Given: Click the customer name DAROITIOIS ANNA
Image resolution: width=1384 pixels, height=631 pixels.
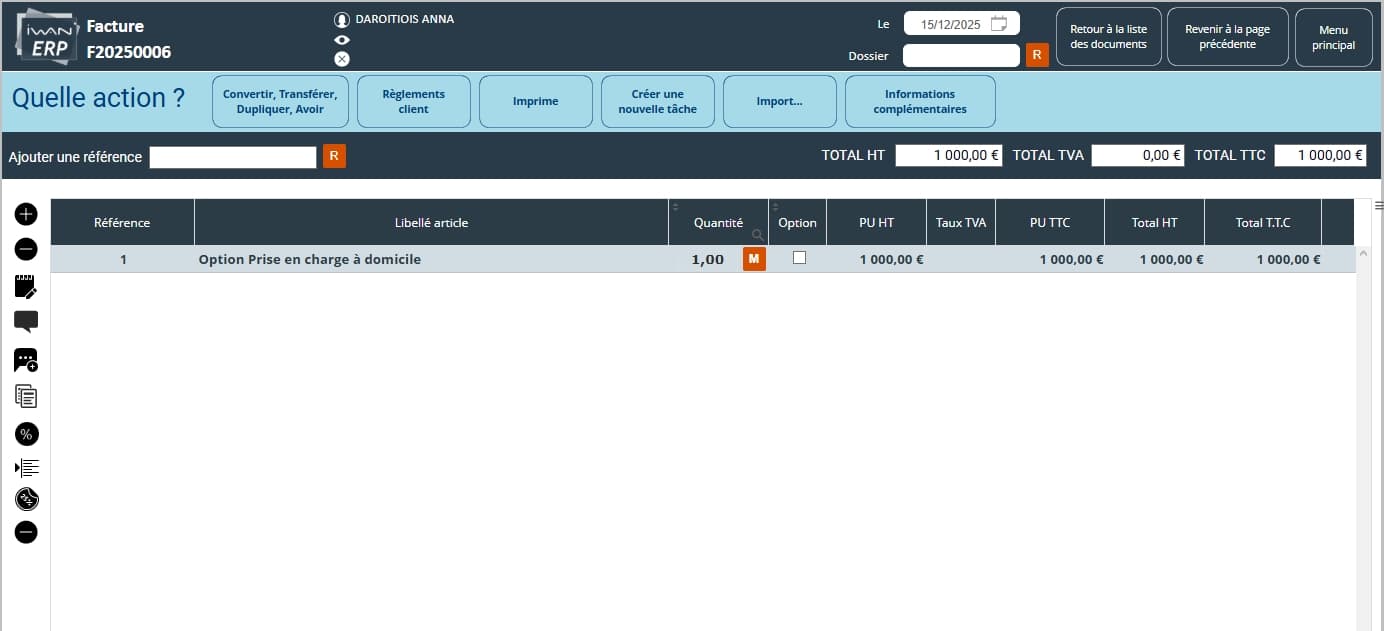Looking at the screenshot, I should tap(405, 19).
